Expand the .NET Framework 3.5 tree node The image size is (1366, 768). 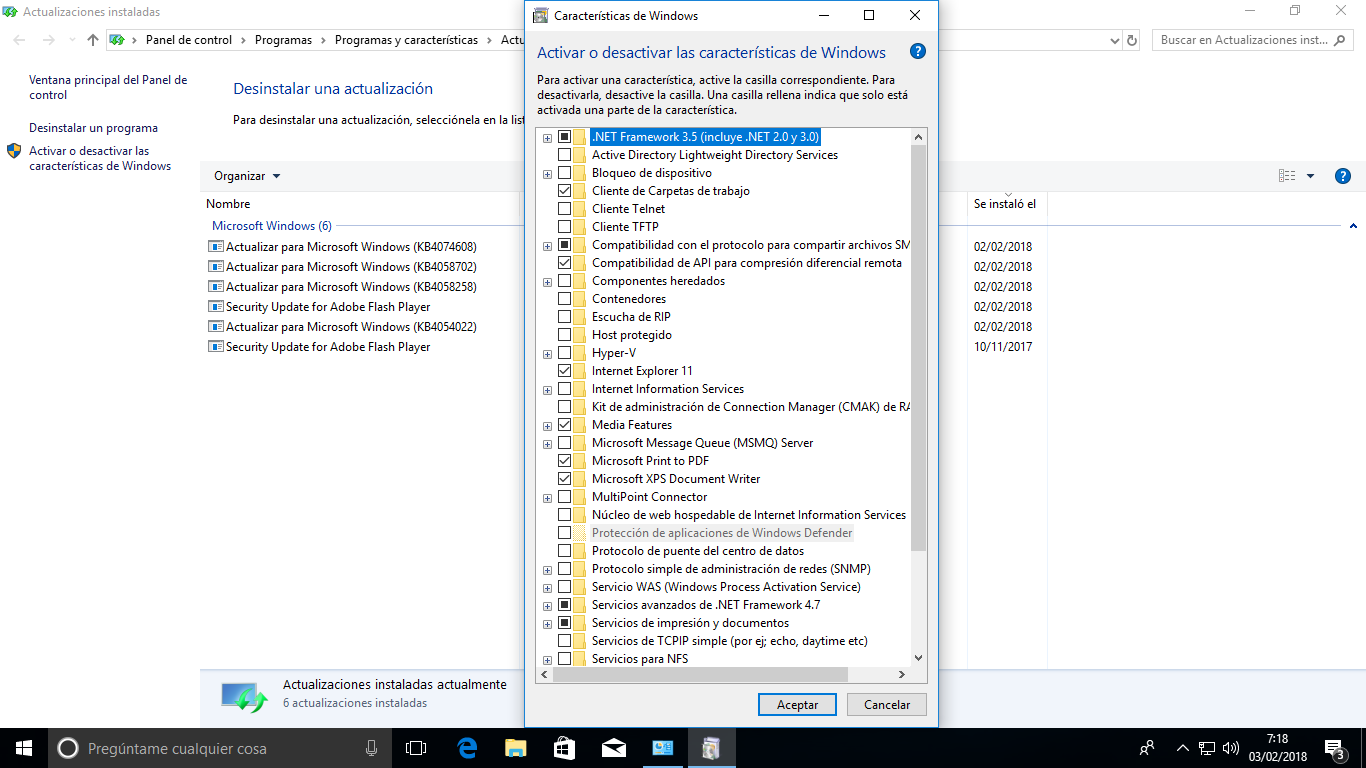tap(547, 137)
